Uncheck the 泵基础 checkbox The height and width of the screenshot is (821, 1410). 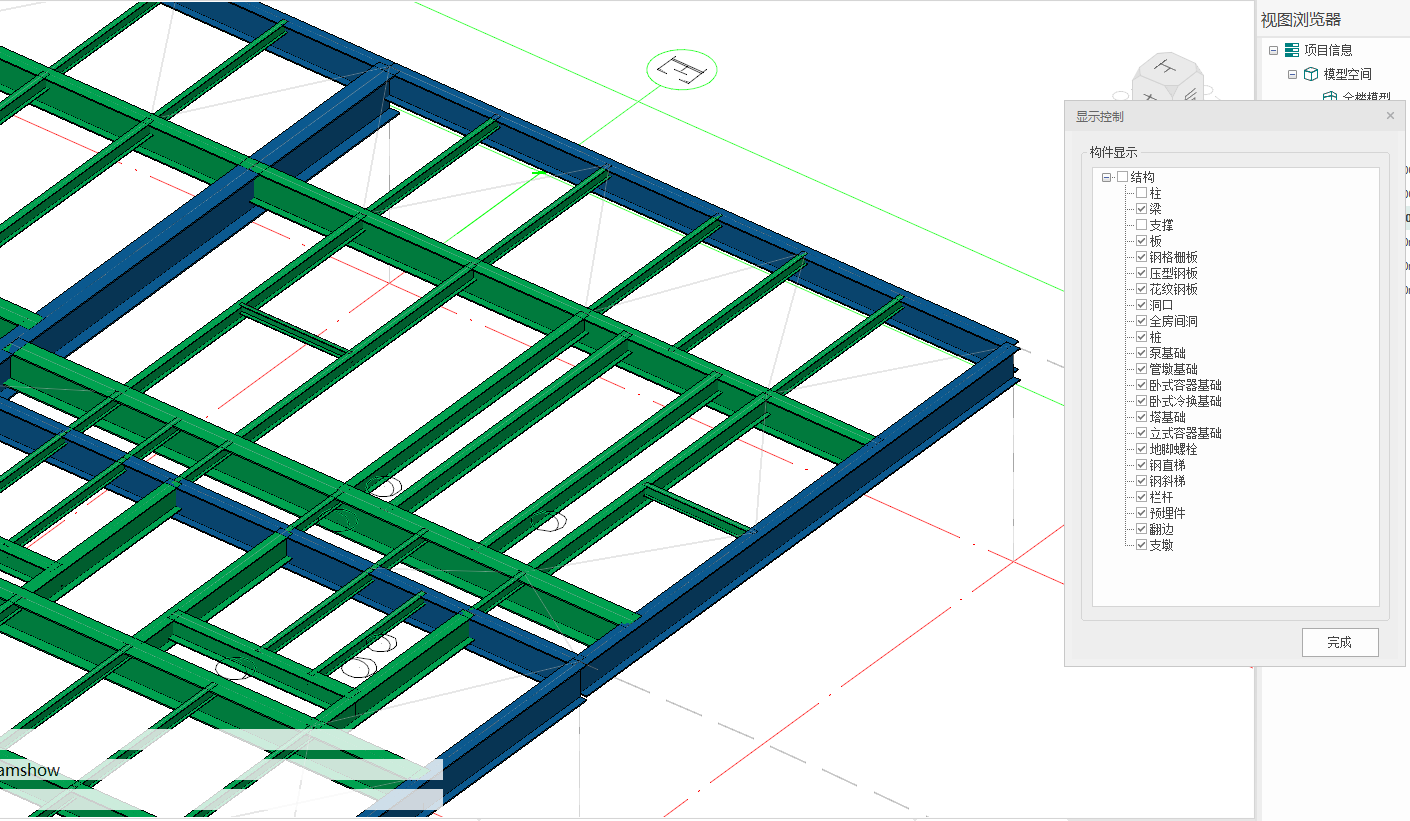pos(1141,353)
